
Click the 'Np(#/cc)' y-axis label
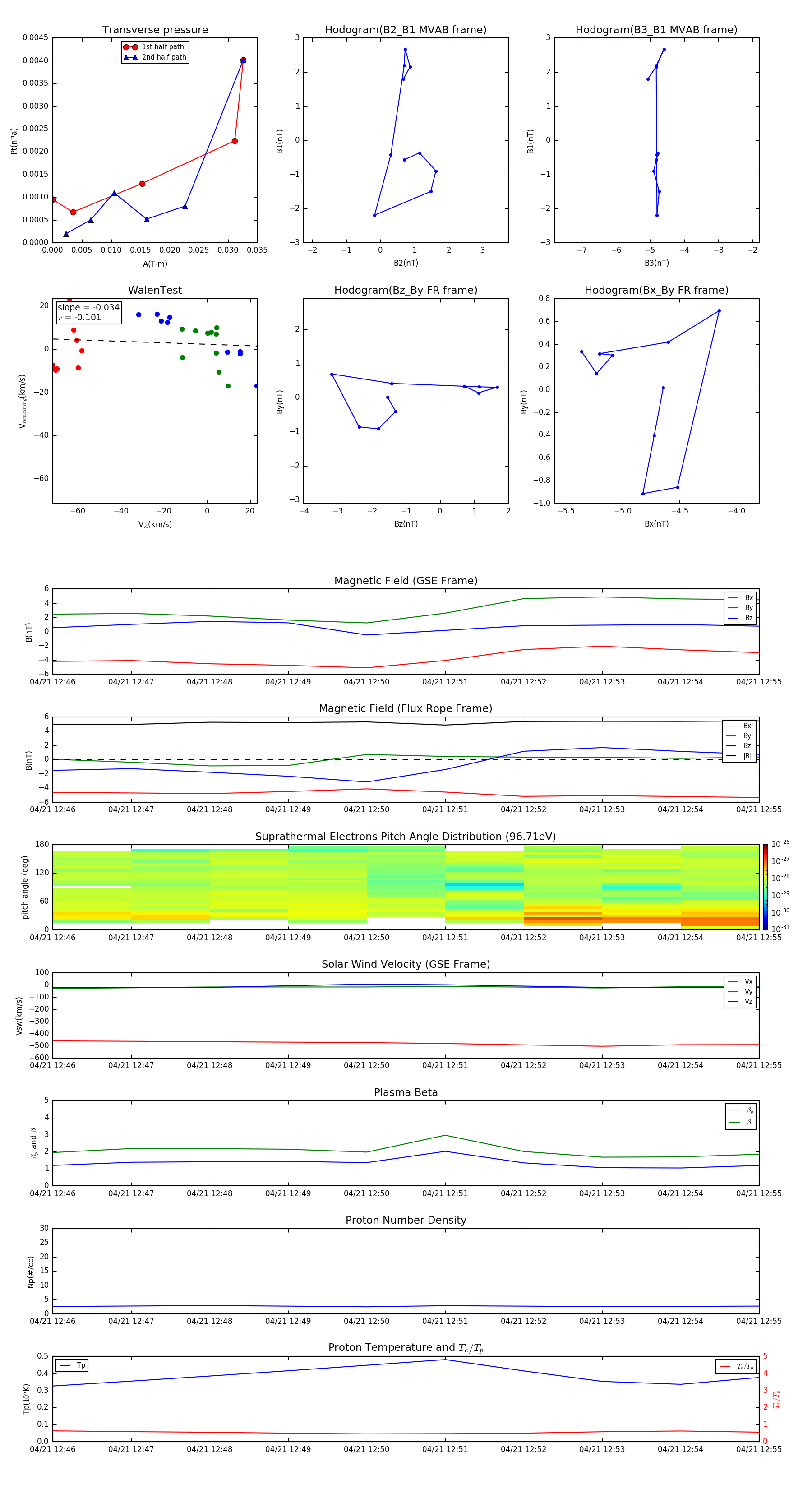(x=31, y=1272)
